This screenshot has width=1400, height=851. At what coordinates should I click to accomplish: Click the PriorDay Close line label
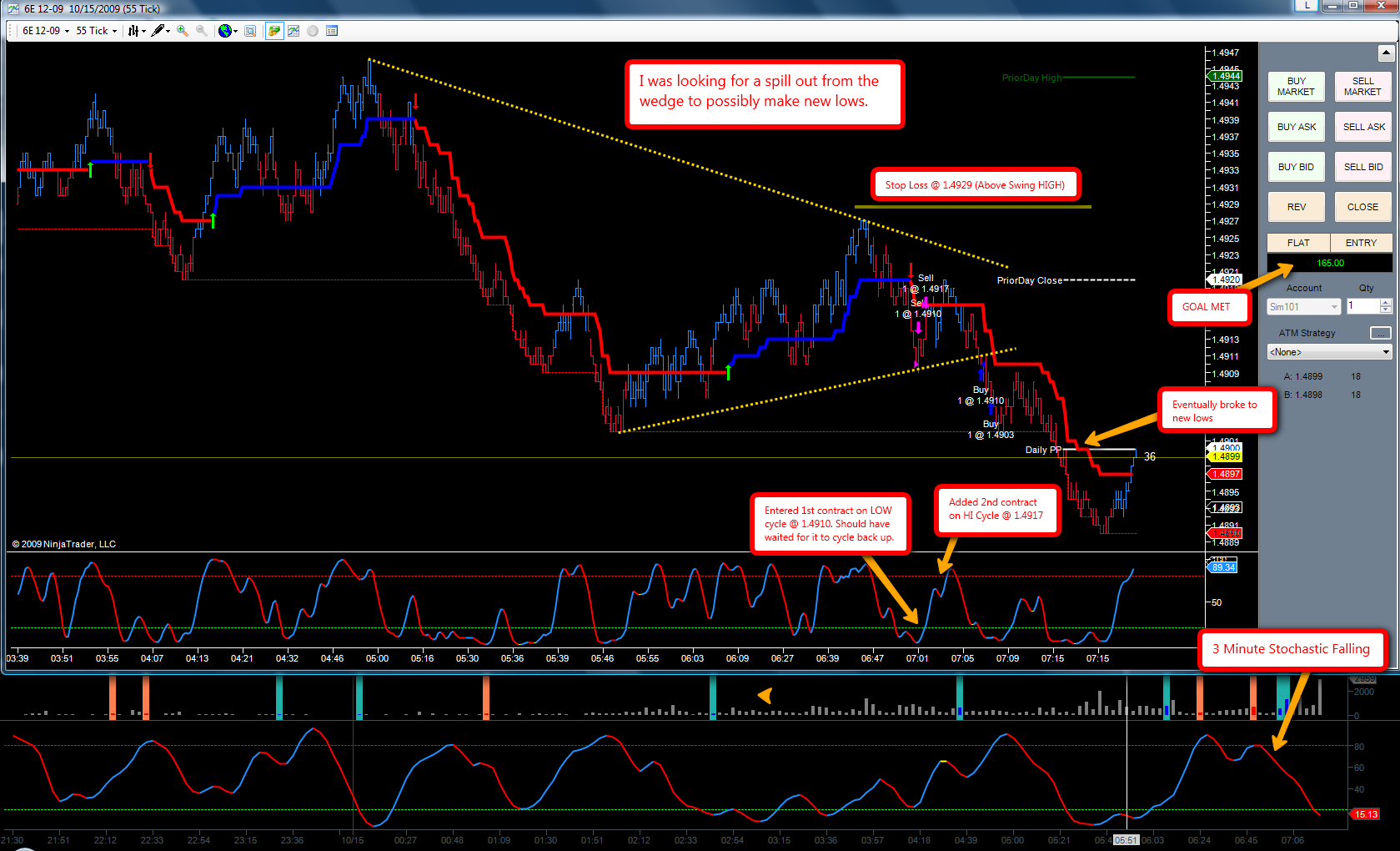1030,280
